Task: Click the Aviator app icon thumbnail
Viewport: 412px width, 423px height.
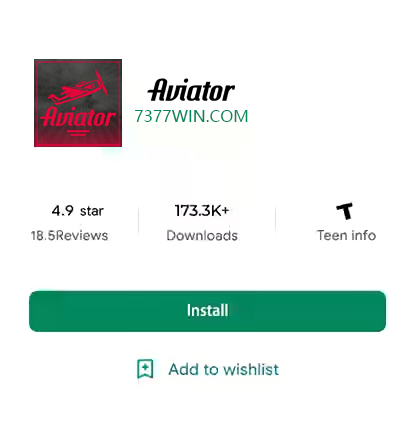Action: [78, 103]
